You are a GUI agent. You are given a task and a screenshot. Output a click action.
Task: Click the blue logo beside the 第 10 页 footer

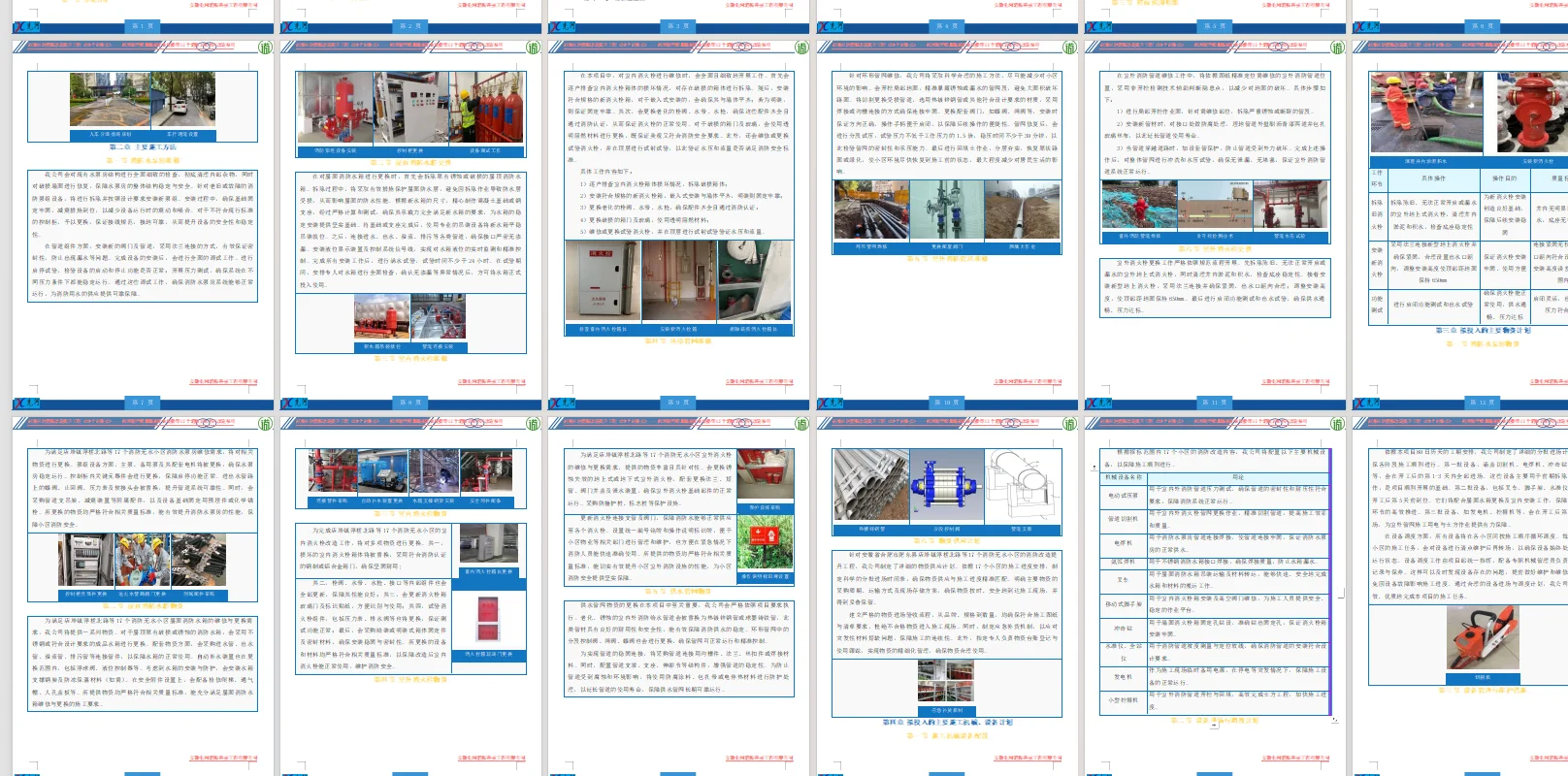831,403
